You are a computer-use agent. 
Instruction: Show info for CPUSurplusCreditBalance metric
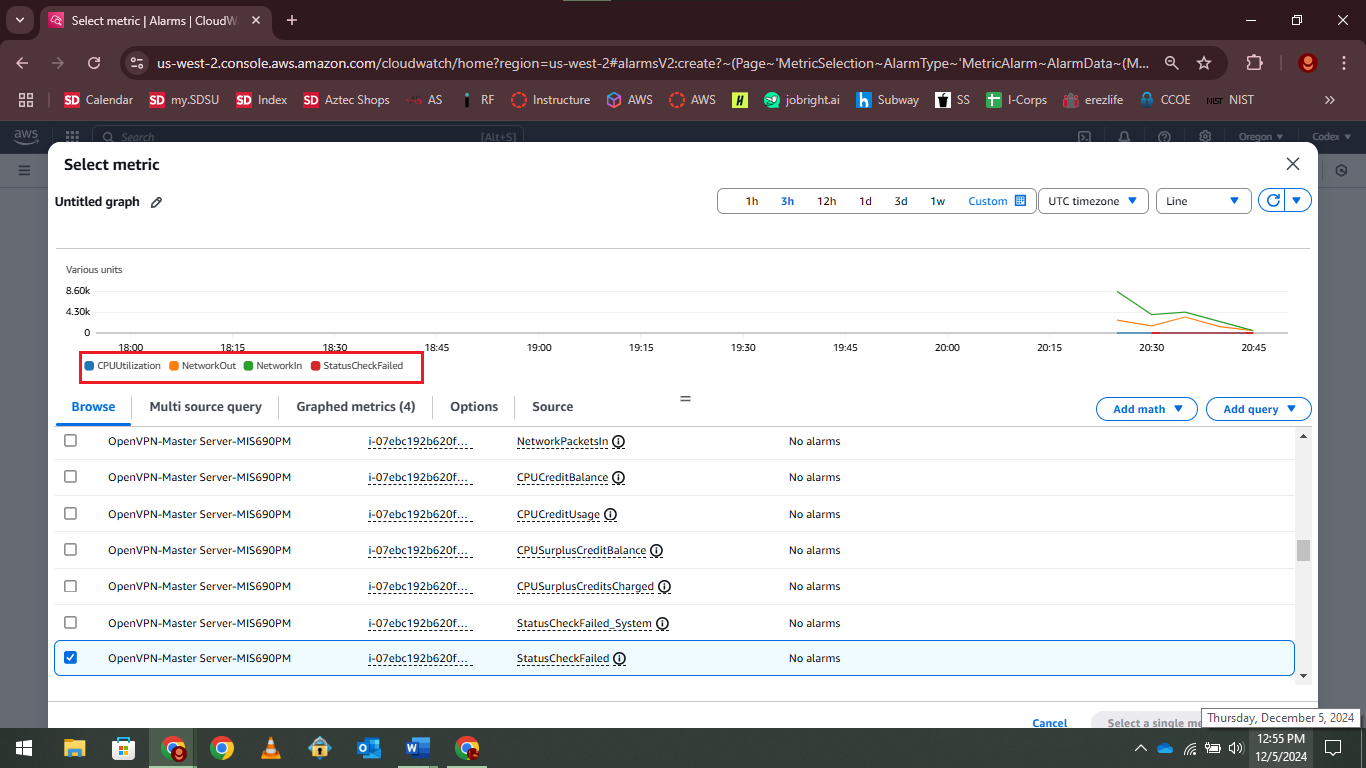656,551
